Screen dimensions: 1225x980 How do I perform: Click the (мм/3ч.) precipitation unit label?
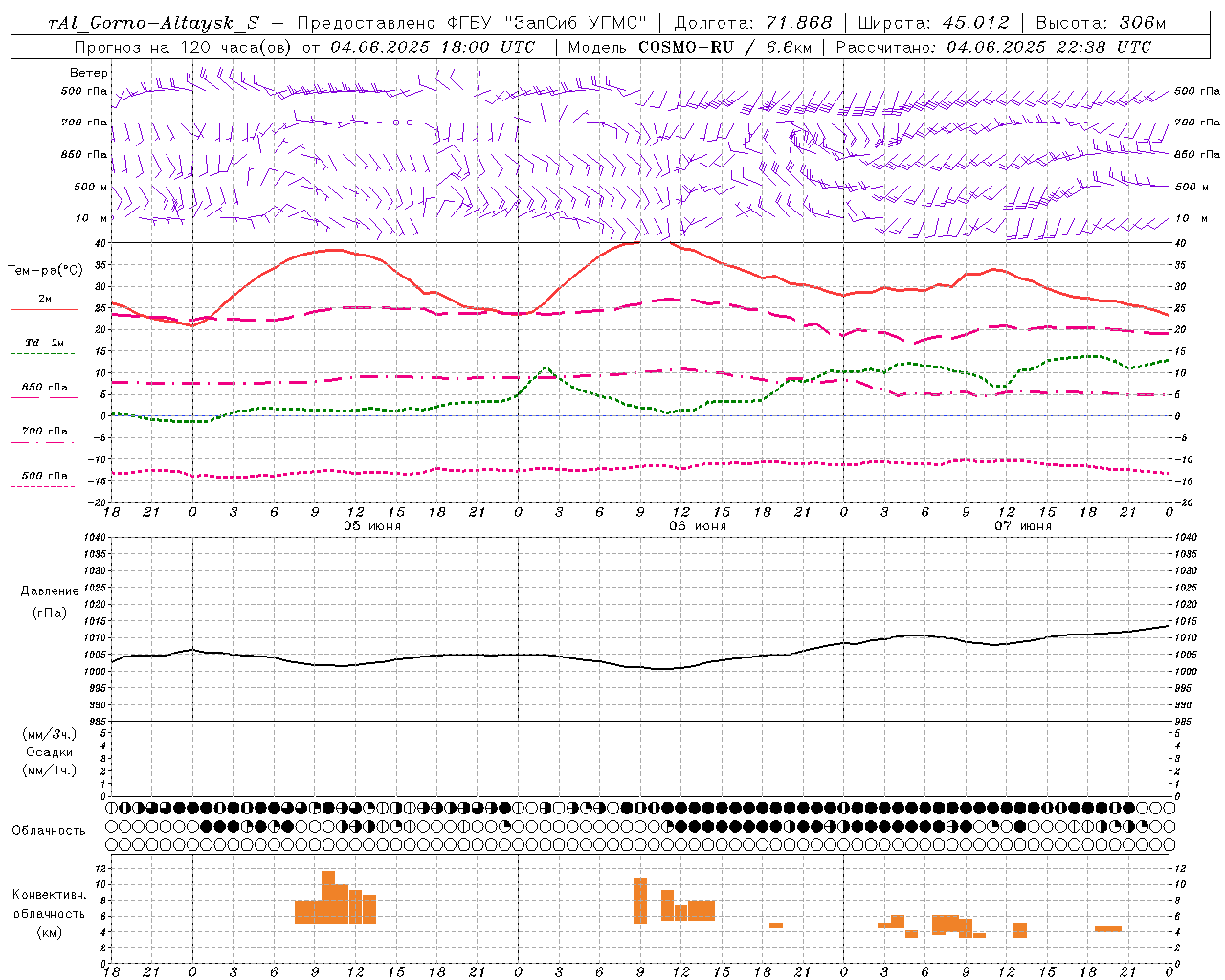pyautogui.click(x=50, y=734)
